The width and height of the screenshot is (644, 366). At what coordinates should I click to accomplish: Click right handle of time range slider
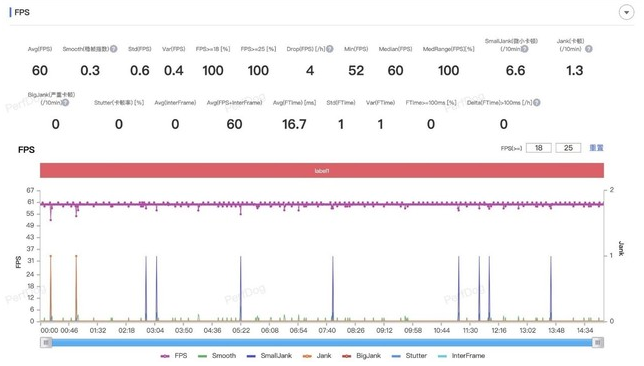(598, 343)
